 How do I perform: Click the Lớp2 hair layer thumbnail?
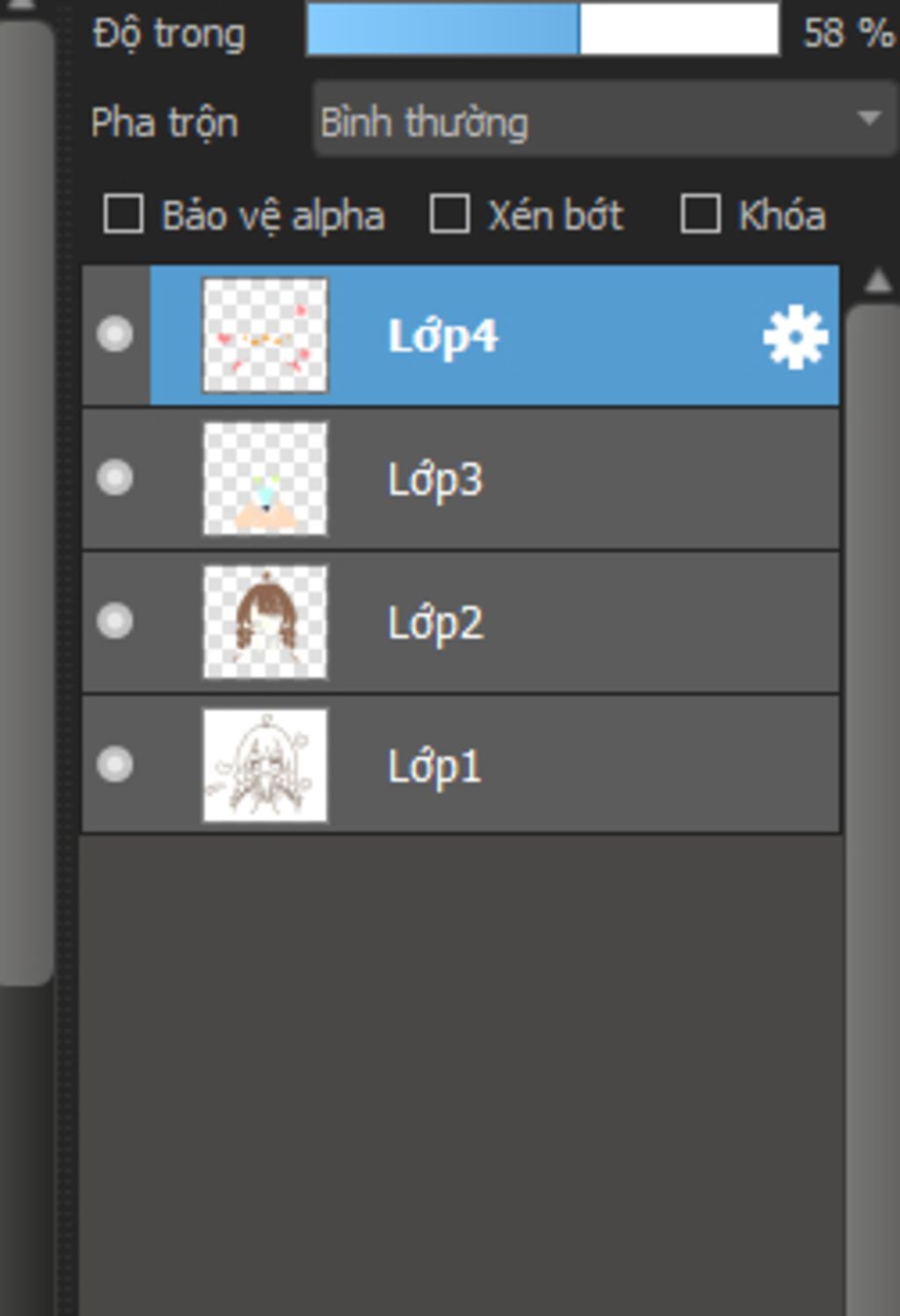(x=265, y=622)
